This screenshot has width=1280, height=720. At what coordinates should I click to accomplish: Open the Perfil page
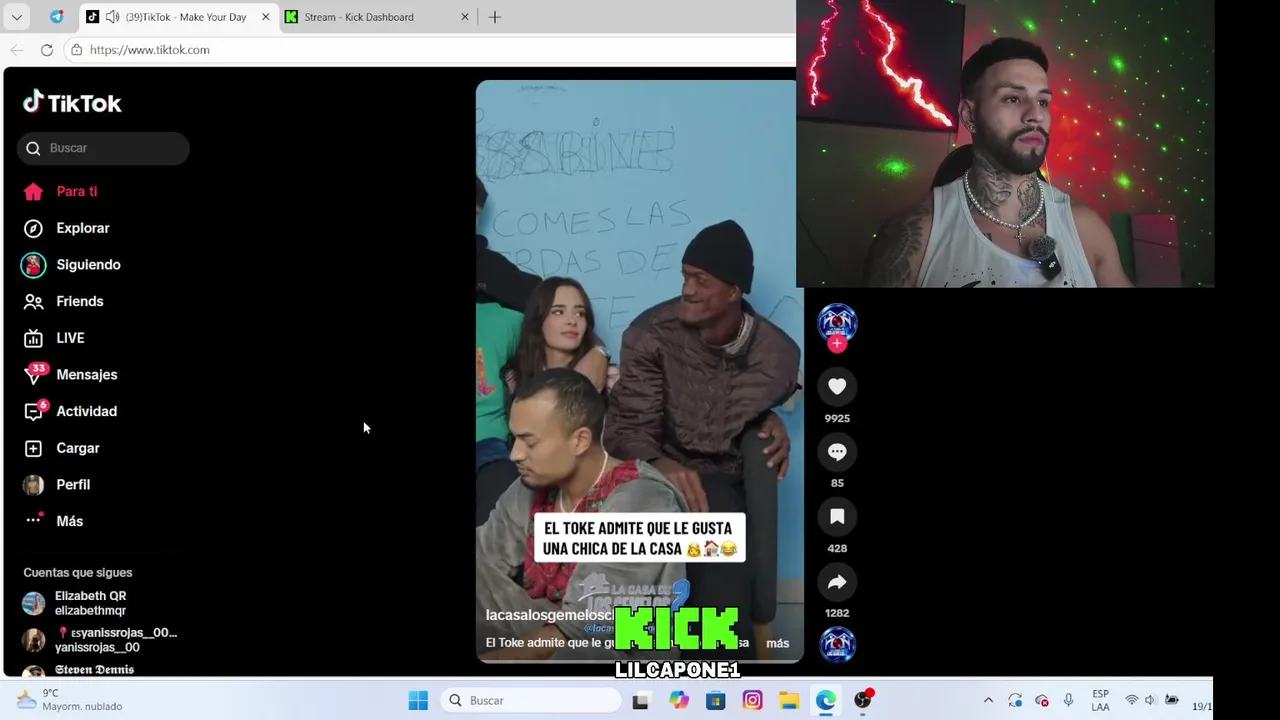point(57,484)
